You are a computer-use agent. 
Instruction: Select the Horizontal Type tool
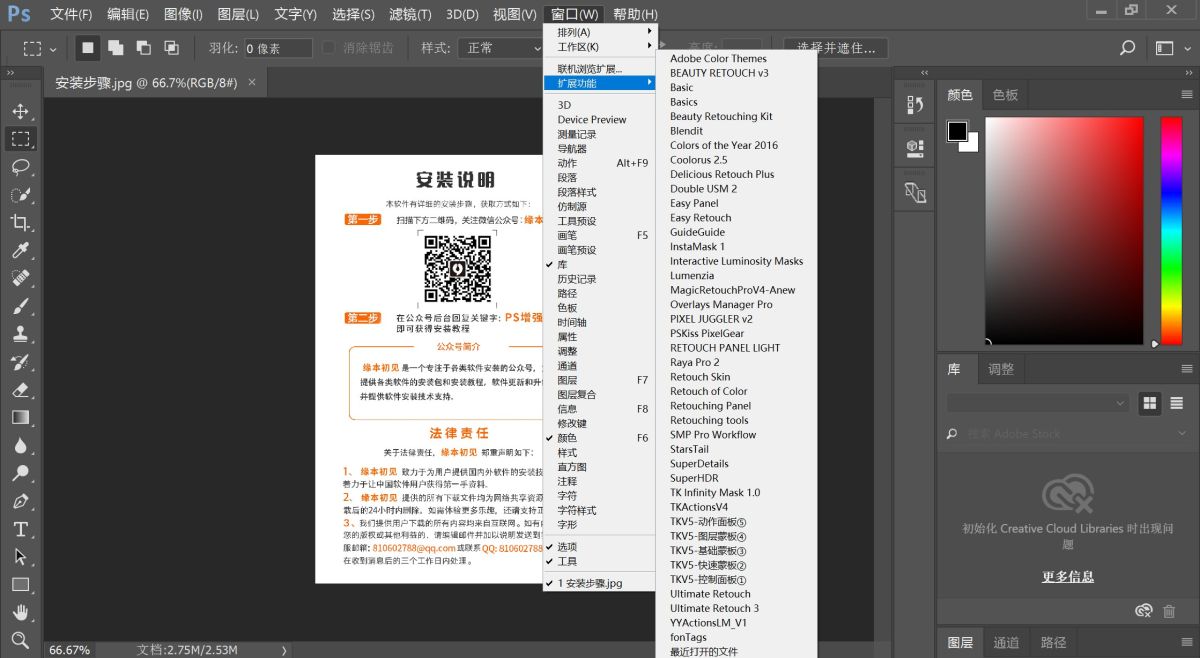pos(20,529)
